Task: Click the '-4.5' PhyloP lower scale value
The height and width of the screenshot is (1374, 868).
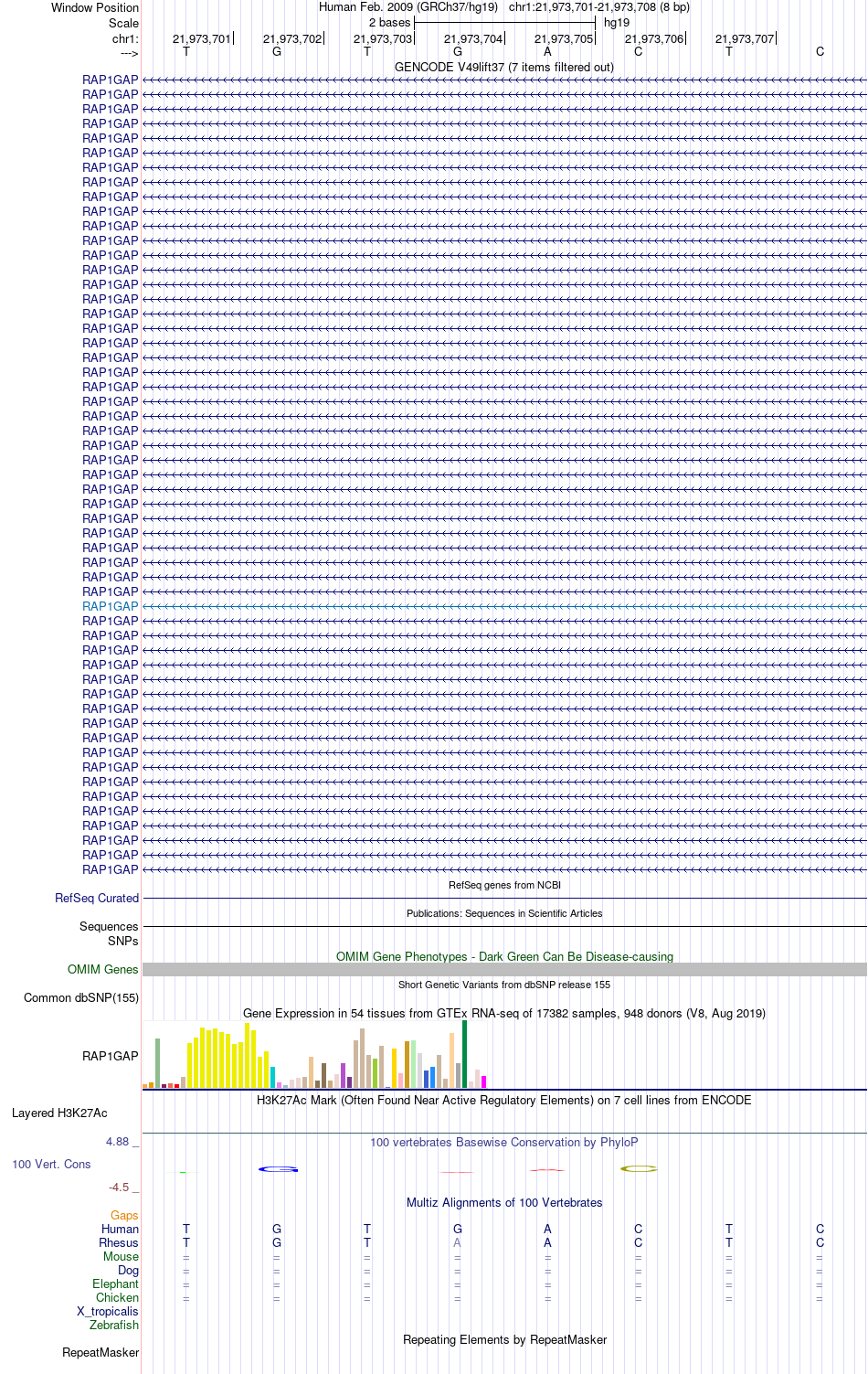Action: point(120,1188)
